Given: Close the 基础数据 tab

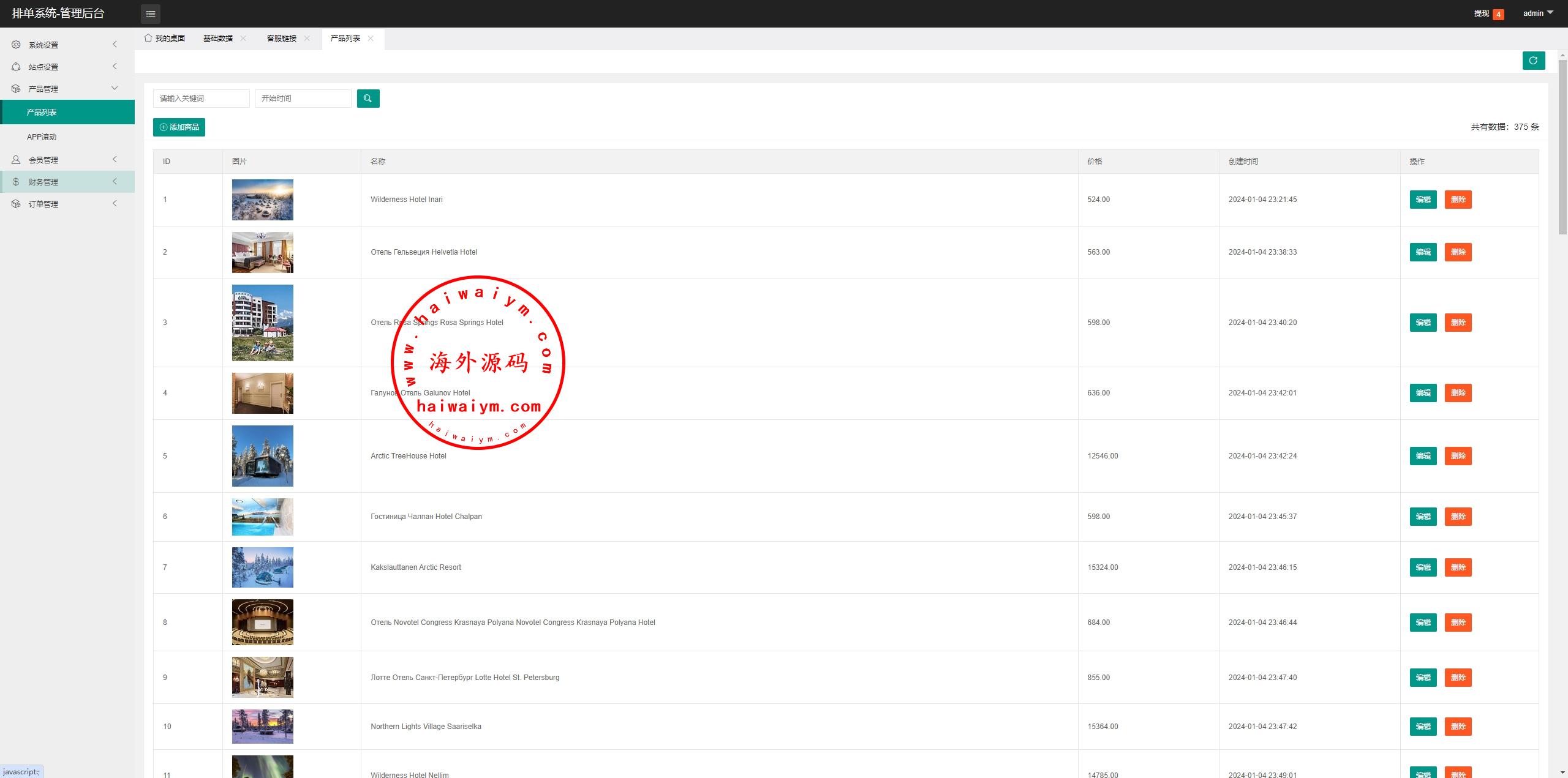Looking at the screenshot, I should pos(243,38).
